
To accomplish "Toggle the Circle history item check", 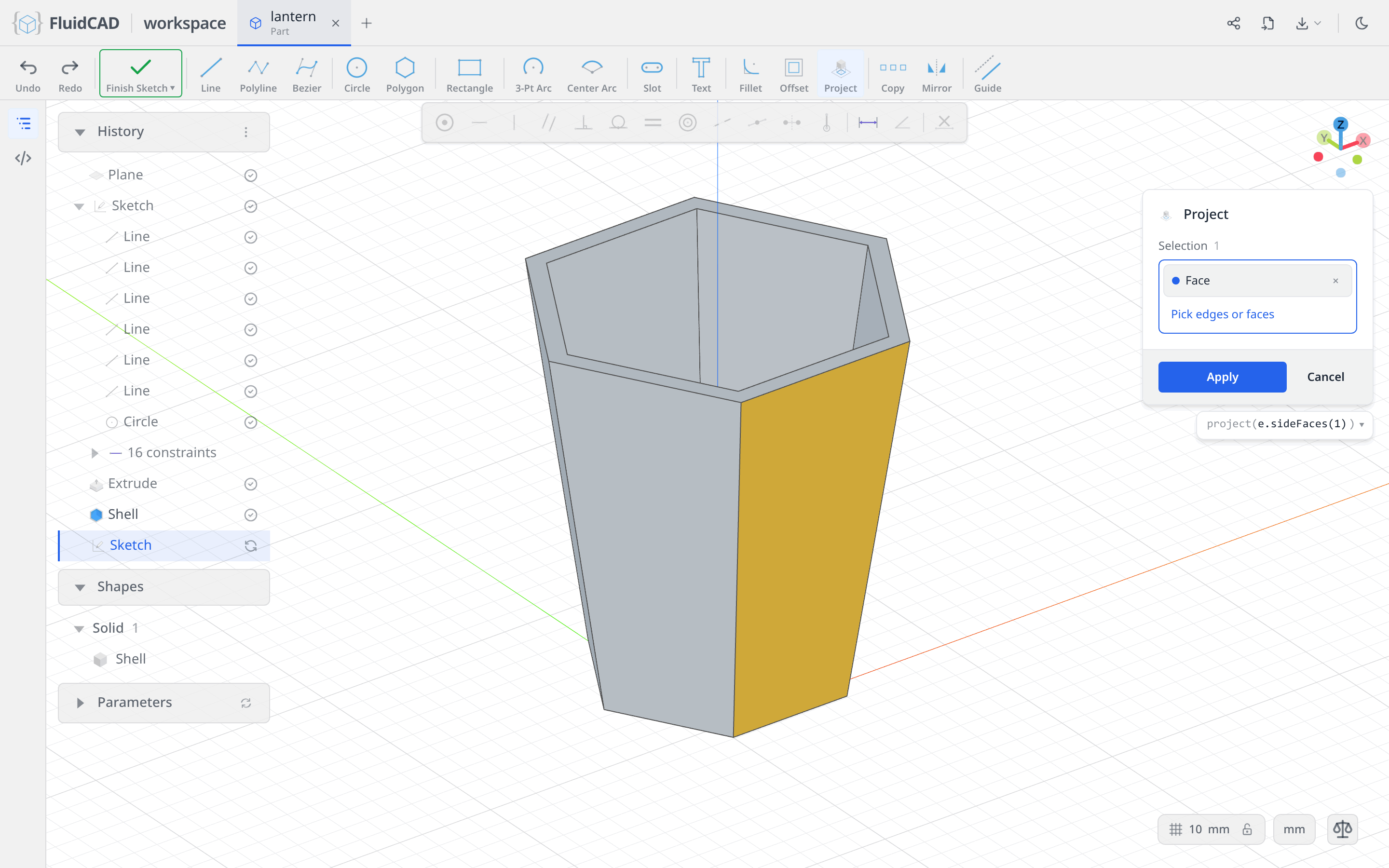I will (x=251, y=422).
